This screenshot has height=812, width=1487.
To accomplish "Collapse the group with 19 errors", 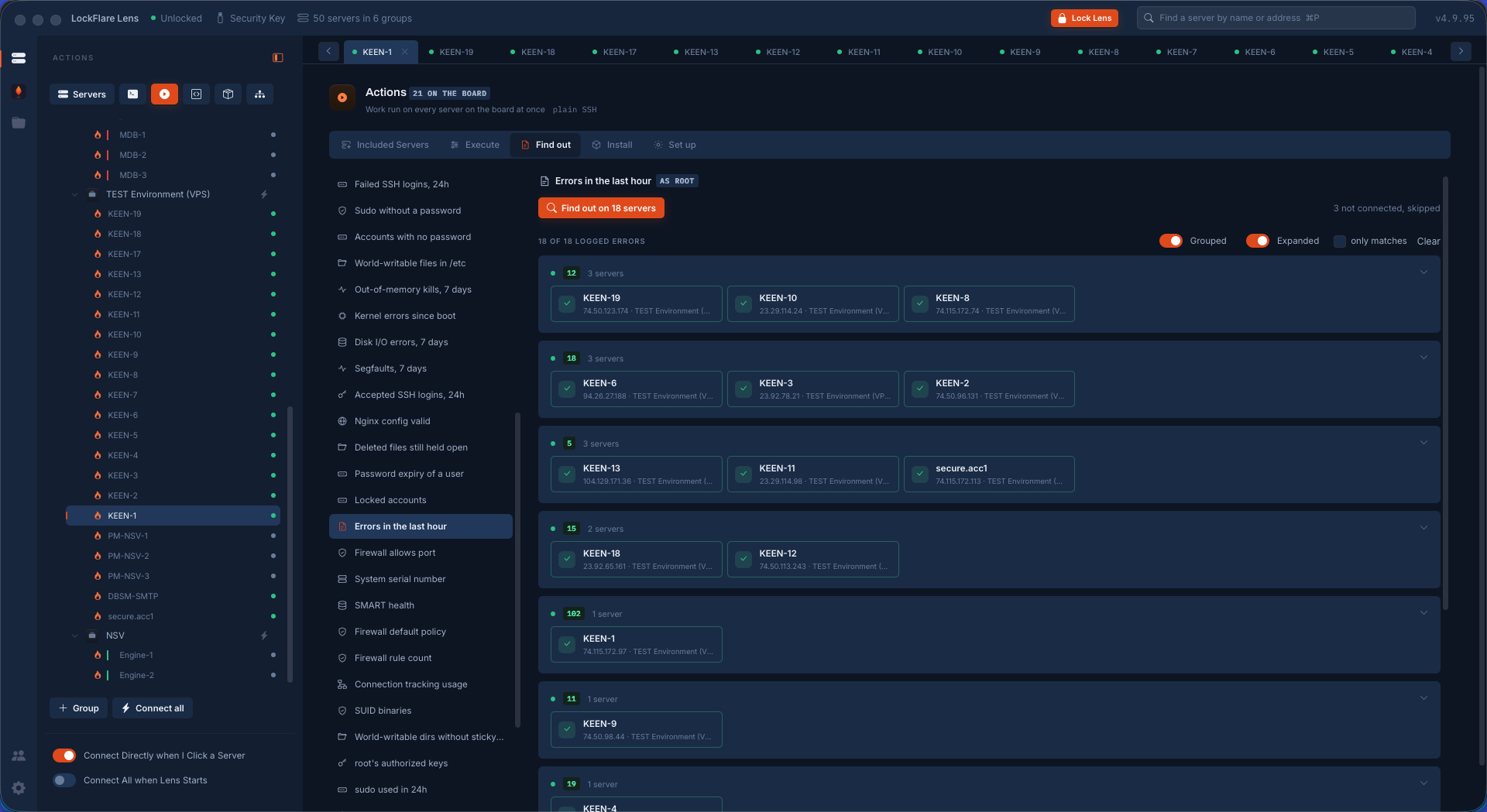I will tap(1423, 783).
